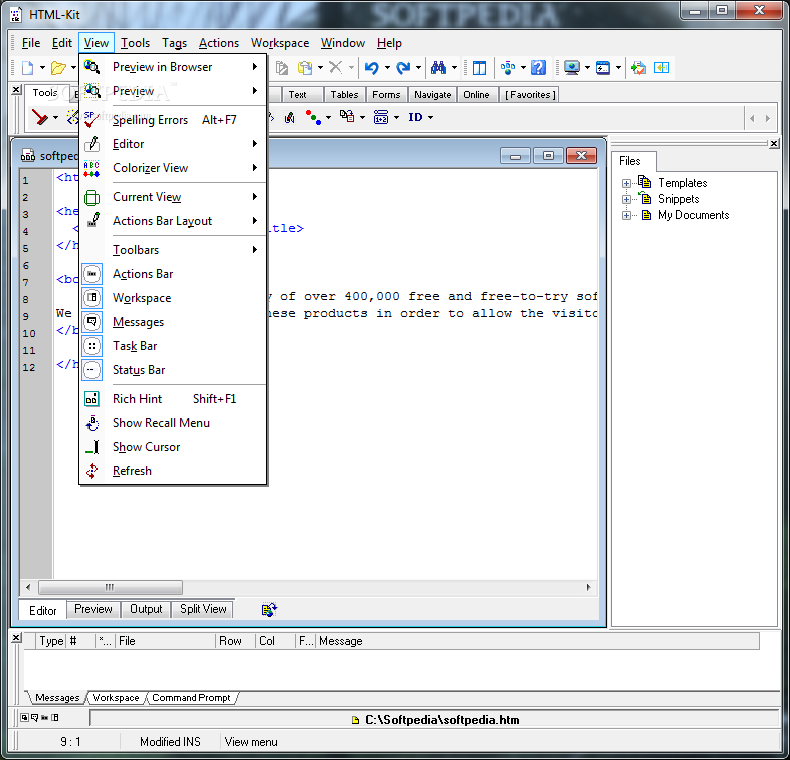Switch to the Preview editor tab
The width and height of the screenshot is (790, 760).
click(93, 609)
